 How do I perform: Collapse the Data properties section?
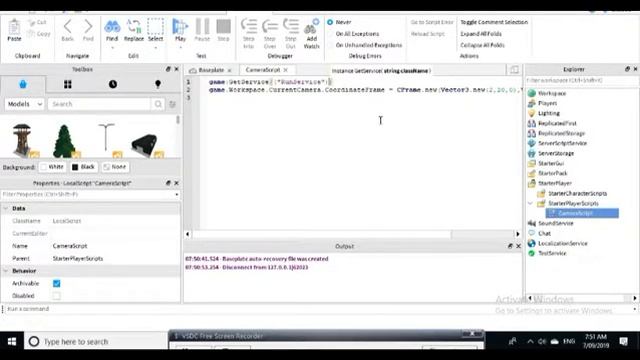(x=6, y=208)
